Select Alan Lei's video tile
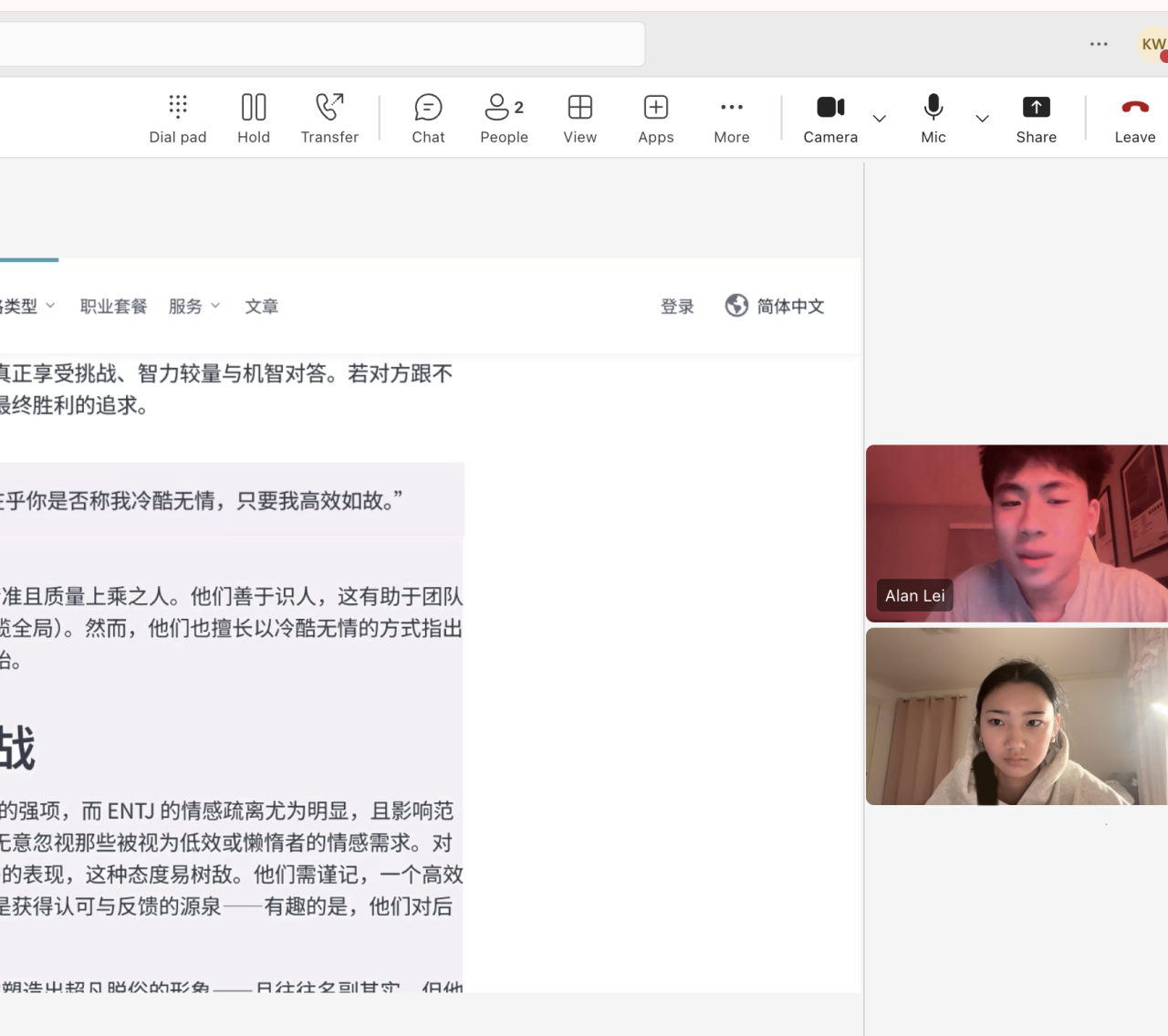The width and height of the screenshot is (1168, 1036). (1016, 533)
